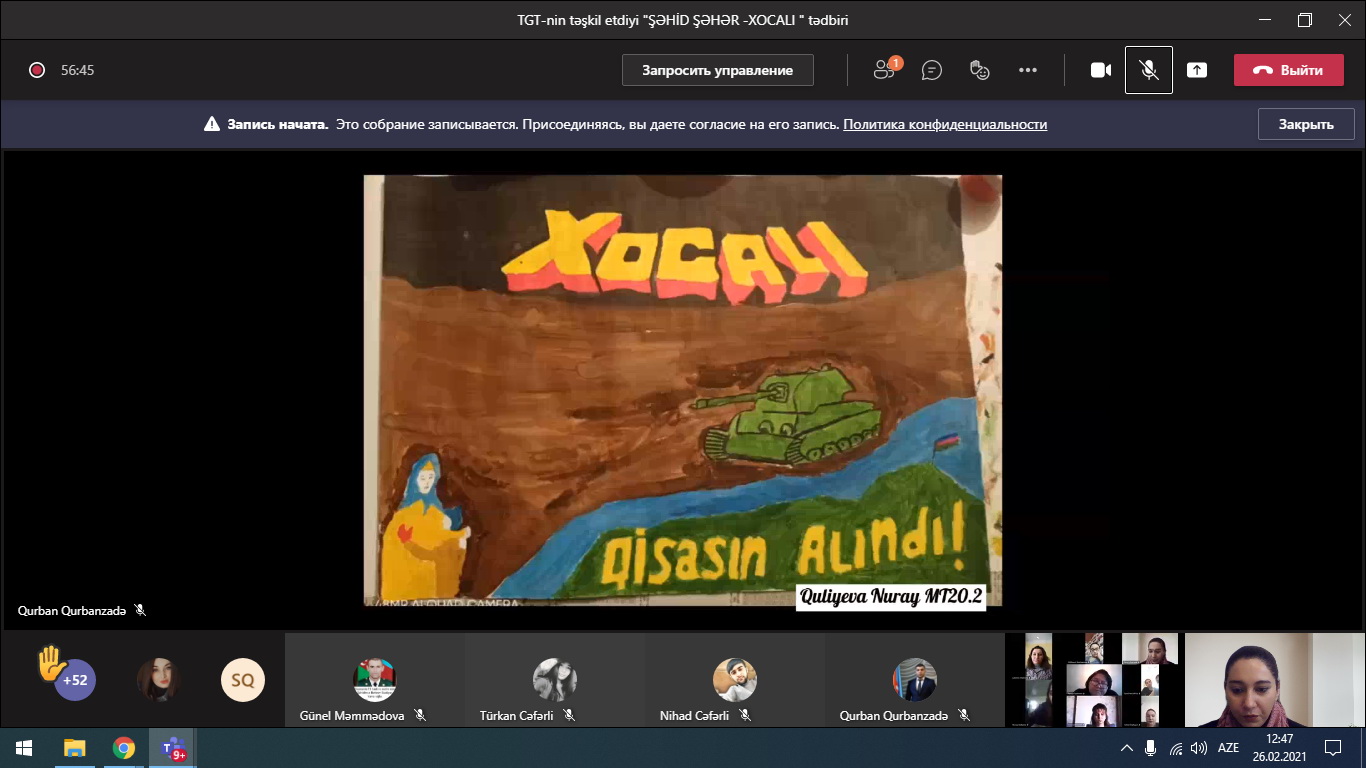Open the taskbar volume control
The height and width of the screenshot is (768, 1366).
click(1199, 748)
